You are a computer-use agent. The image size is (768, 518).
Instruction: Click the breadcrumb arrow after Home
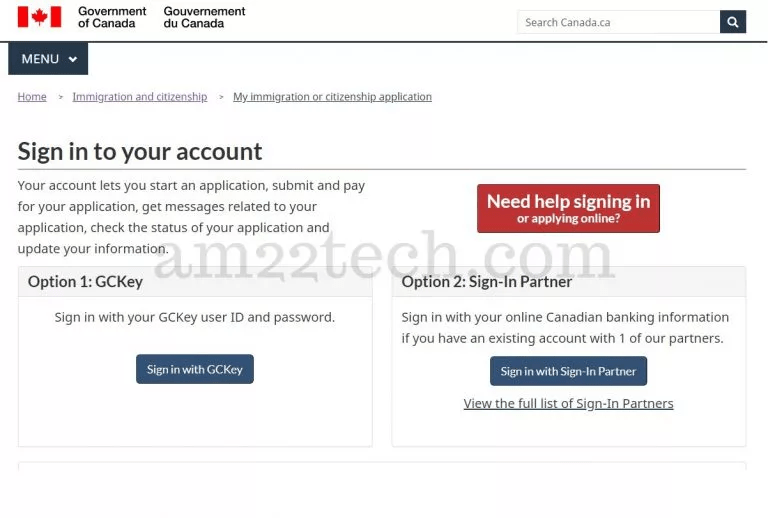61,97
